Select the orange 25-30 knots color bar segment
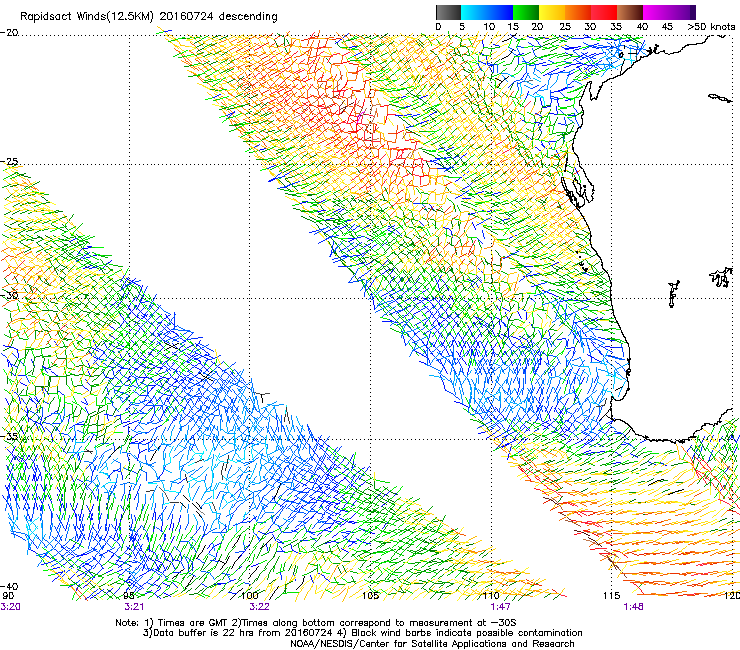The height and width of the screenshot is (650, 740). click(578, 12)
